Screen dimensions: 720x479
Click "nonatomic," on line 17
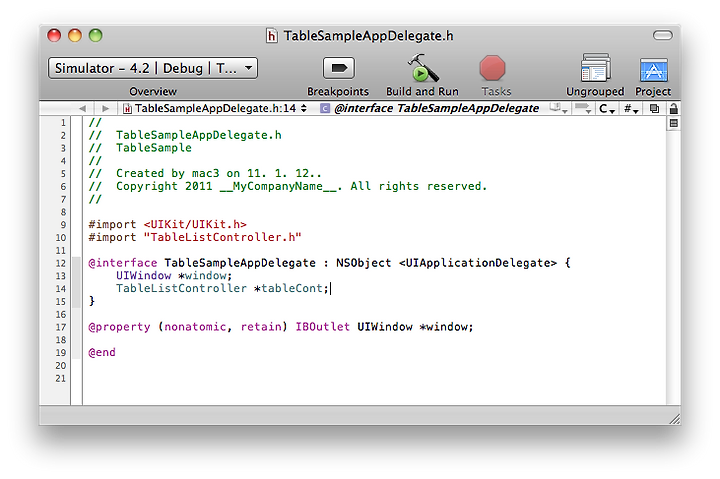point(198,327)
